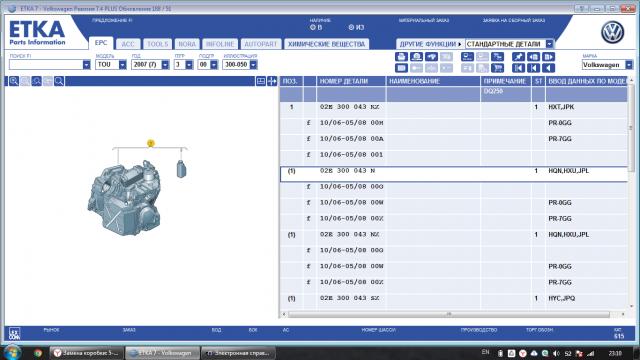640x360 pixels.
Task: Click the pushpin icon in toolbar
Action: coord(518,57)
